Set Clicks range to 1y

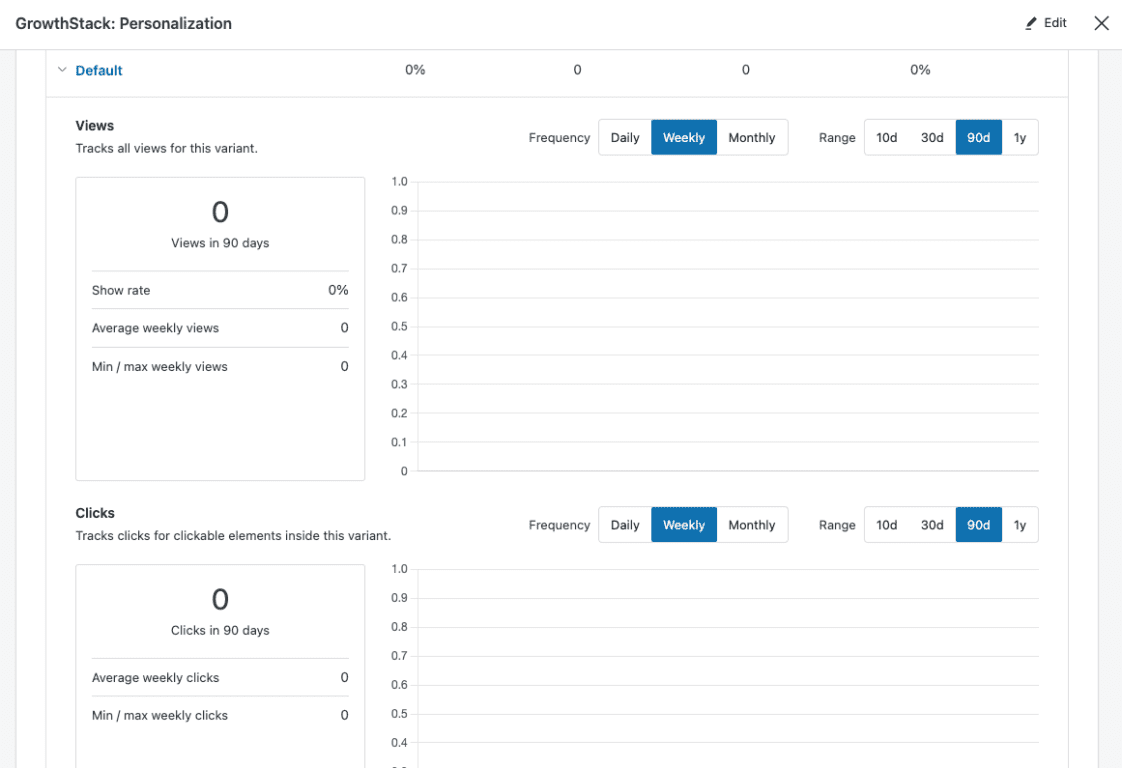[1020, 525]
